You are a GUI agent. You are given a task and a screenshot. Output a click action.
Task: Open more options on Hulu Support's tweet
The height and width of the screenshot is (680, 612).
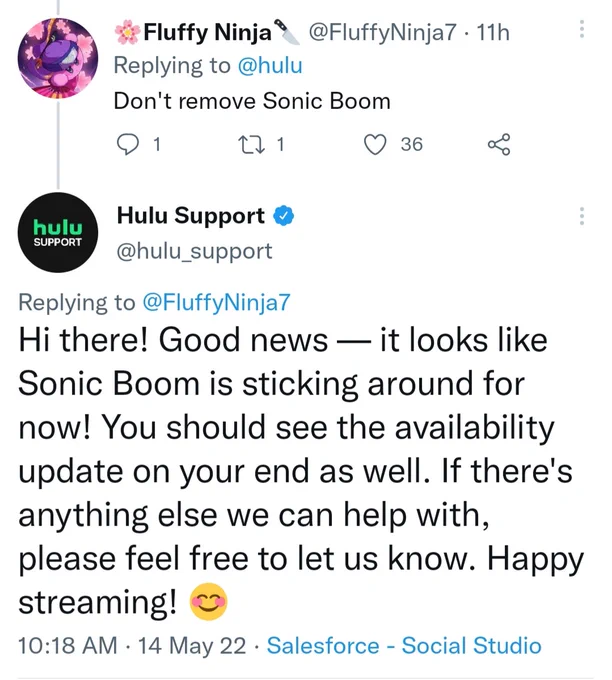[x=582, y=216]
